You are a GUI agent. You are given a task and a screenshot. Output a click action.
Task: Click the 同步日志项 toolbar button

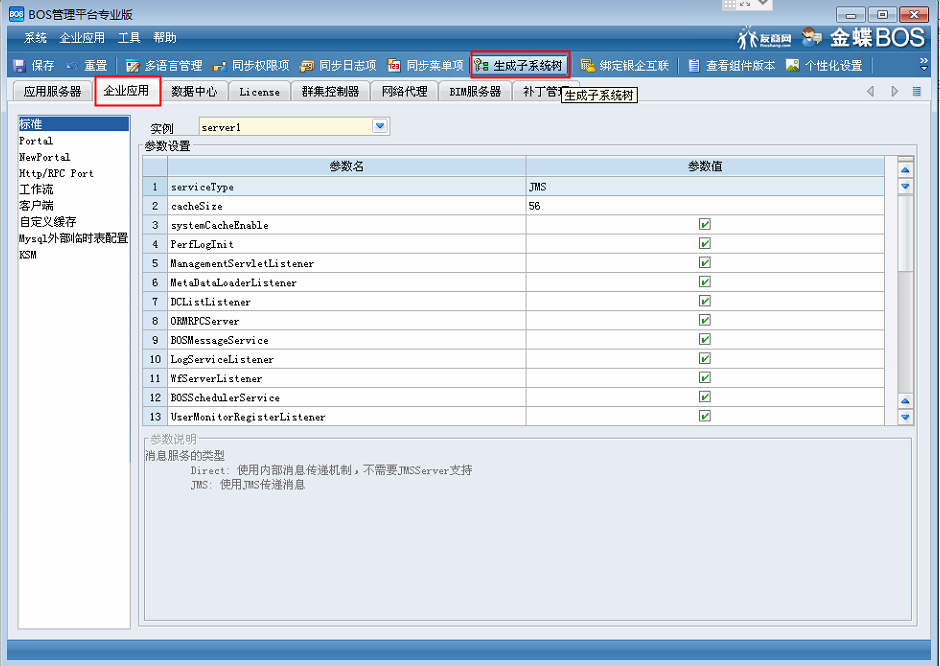tap(339, 65)
